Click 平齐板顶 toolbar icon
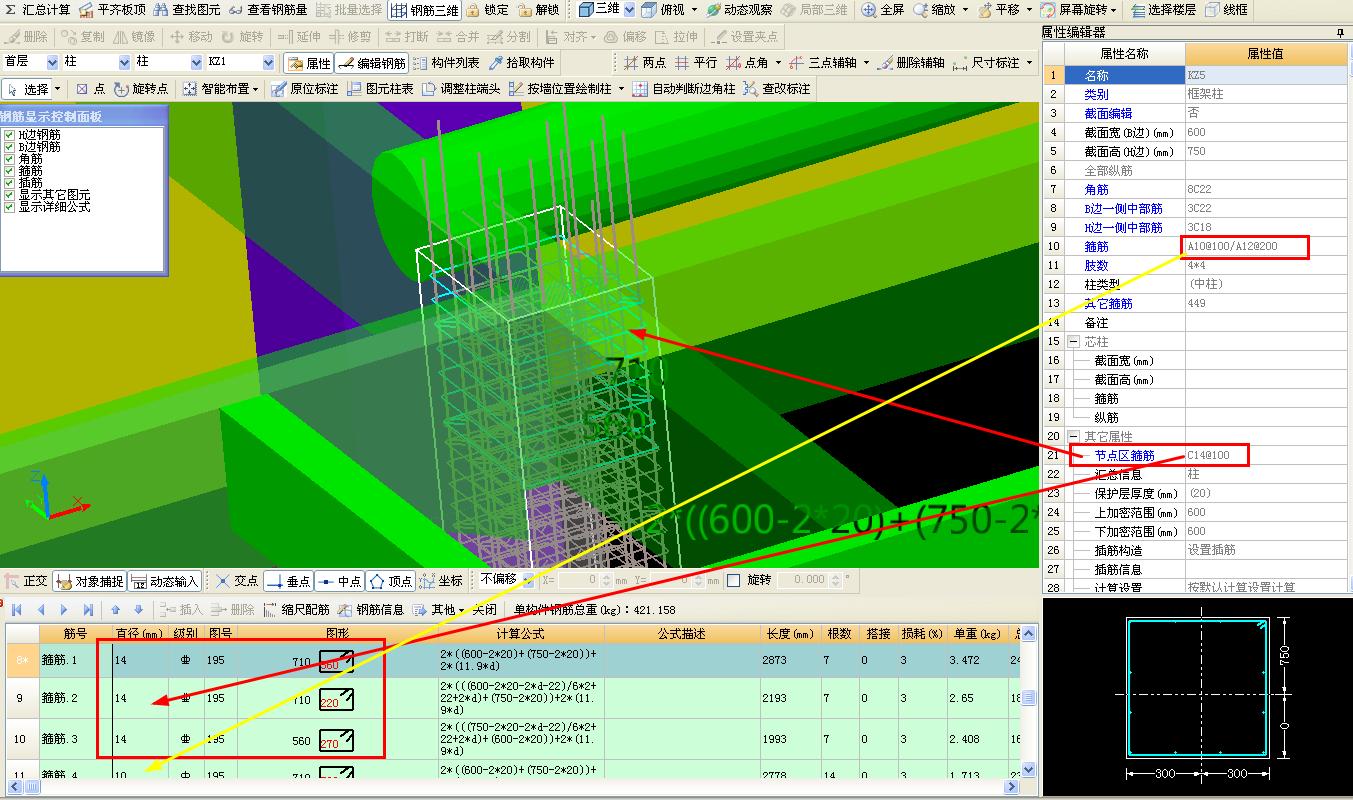The image size is (1353, 800). (x=111, y=10)
